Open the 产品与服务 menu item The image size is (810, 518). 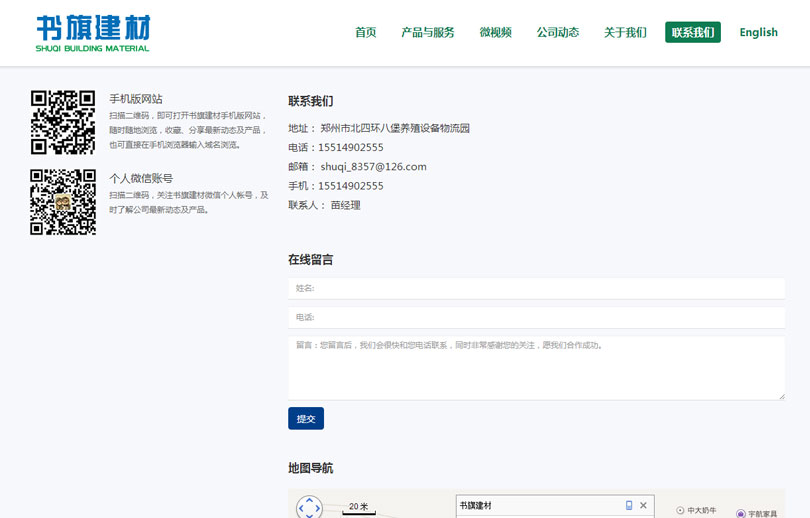point(428,32)
